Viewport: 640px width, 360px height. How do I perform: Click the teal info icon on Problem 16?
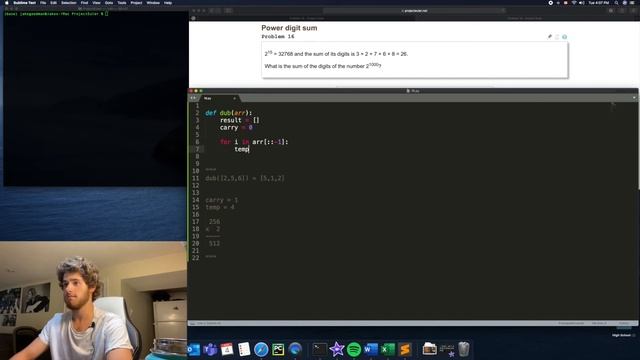564,37
